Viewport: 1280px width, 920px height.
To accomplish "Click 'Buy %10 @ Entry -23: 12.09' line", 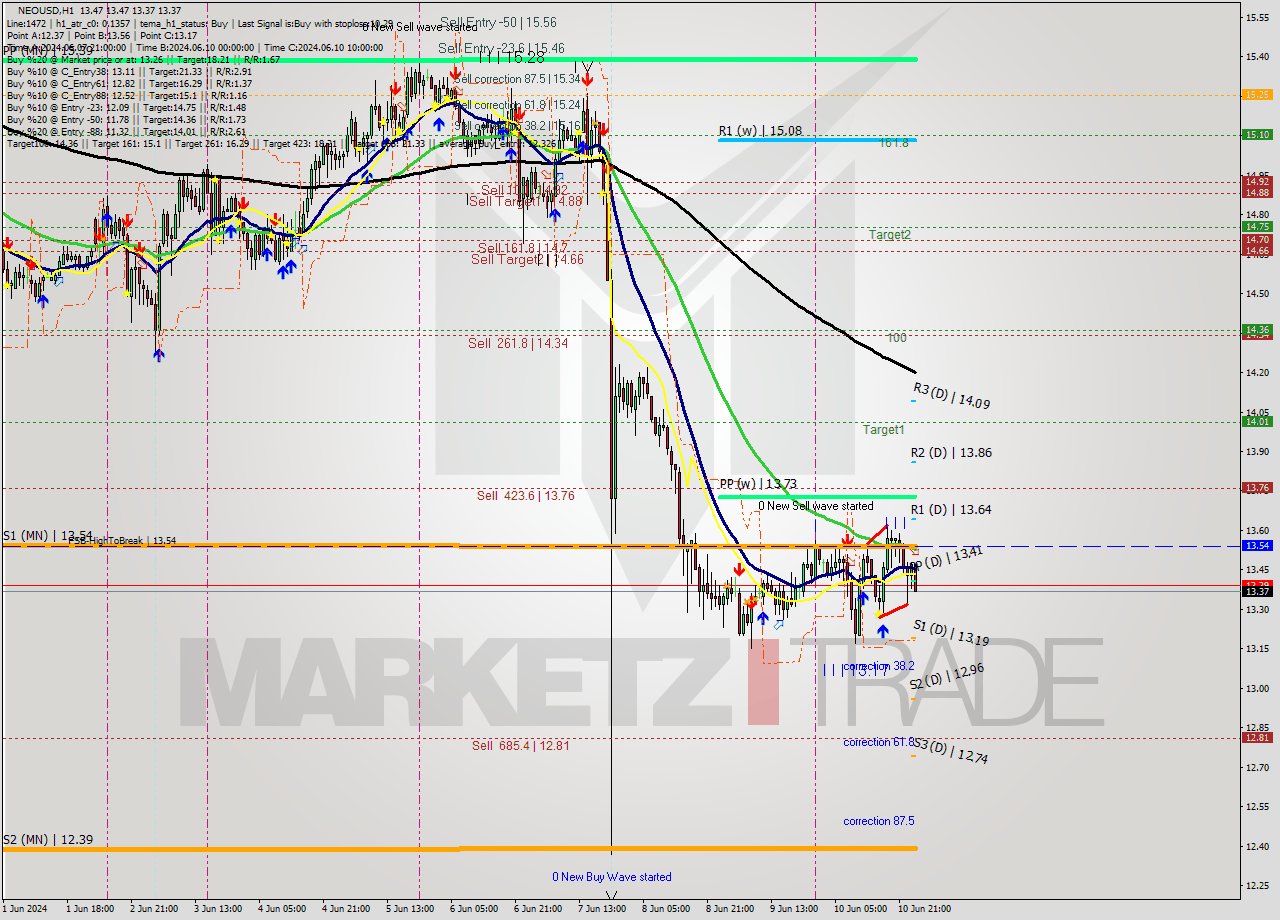I will click(x=126, y=108).
